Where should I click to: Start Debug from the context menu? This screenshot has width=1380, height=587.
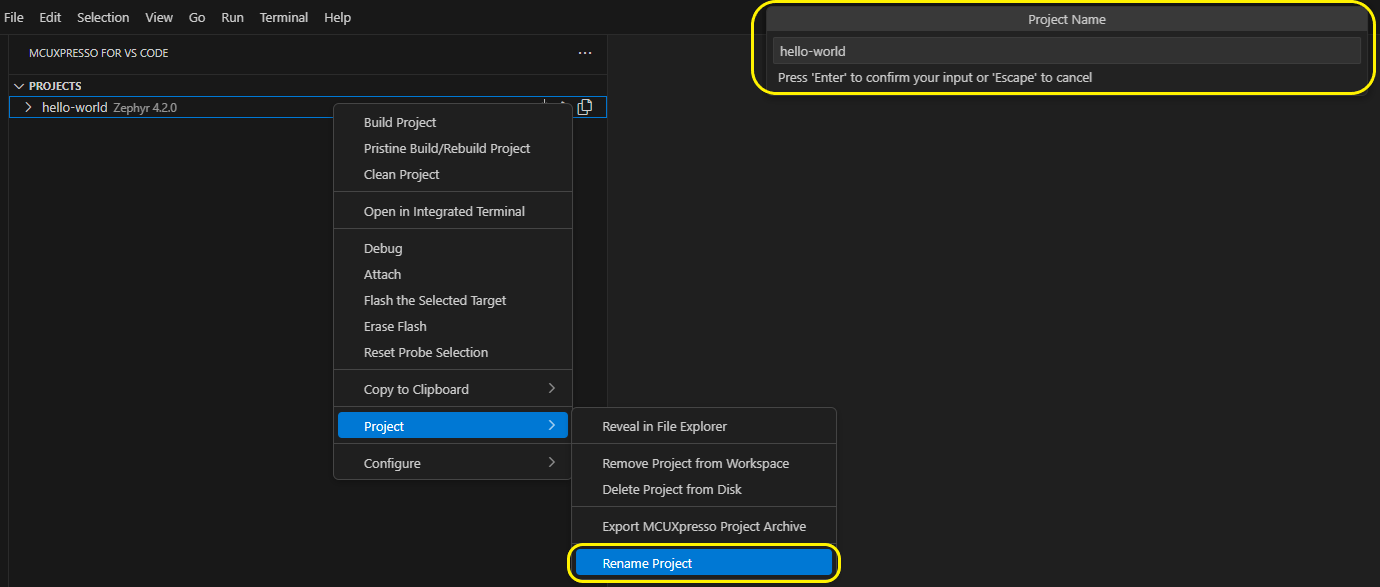click(x=383, y=248)
